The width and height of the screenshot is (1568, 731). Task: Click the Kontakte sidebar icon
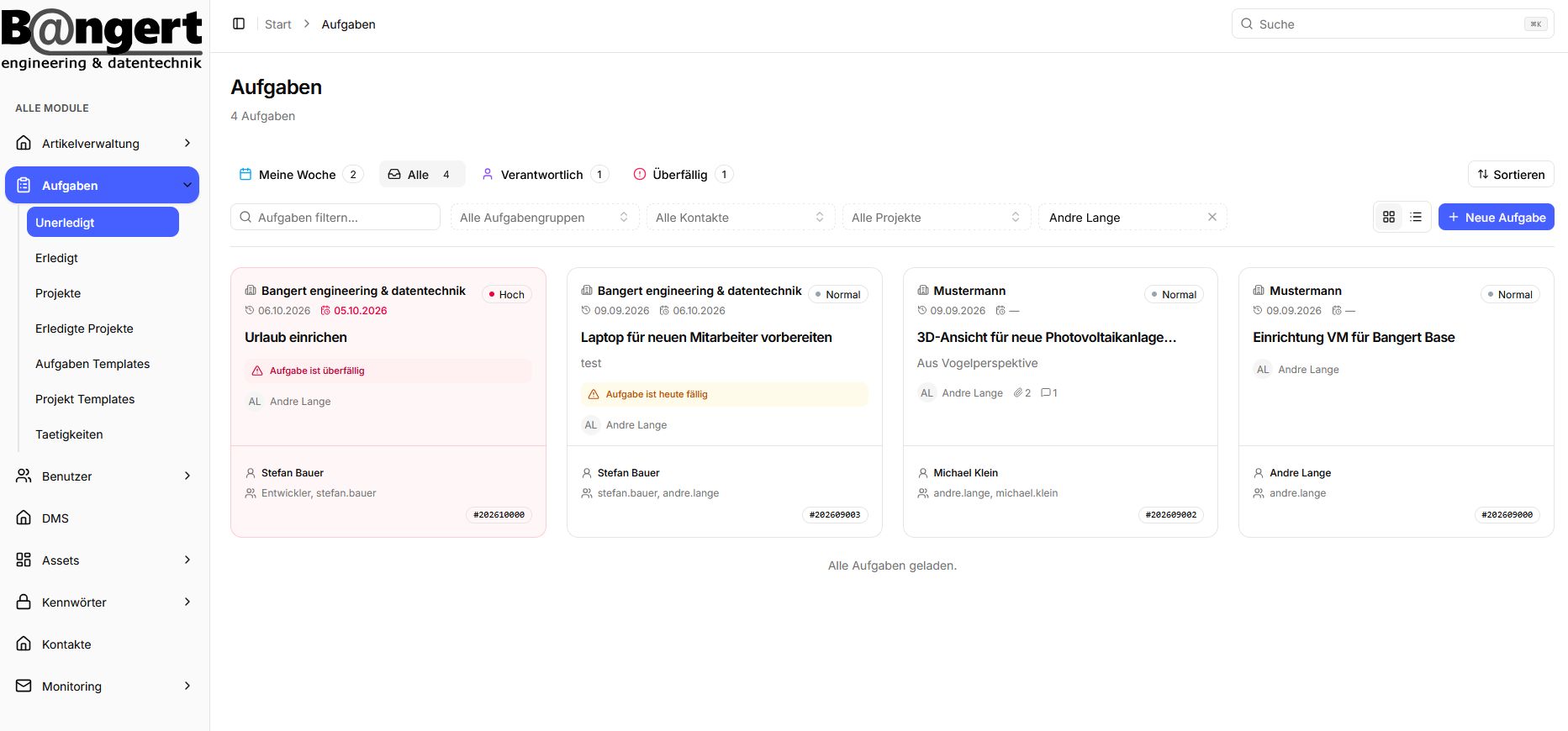pyautogui.click(x=24, y=644)
